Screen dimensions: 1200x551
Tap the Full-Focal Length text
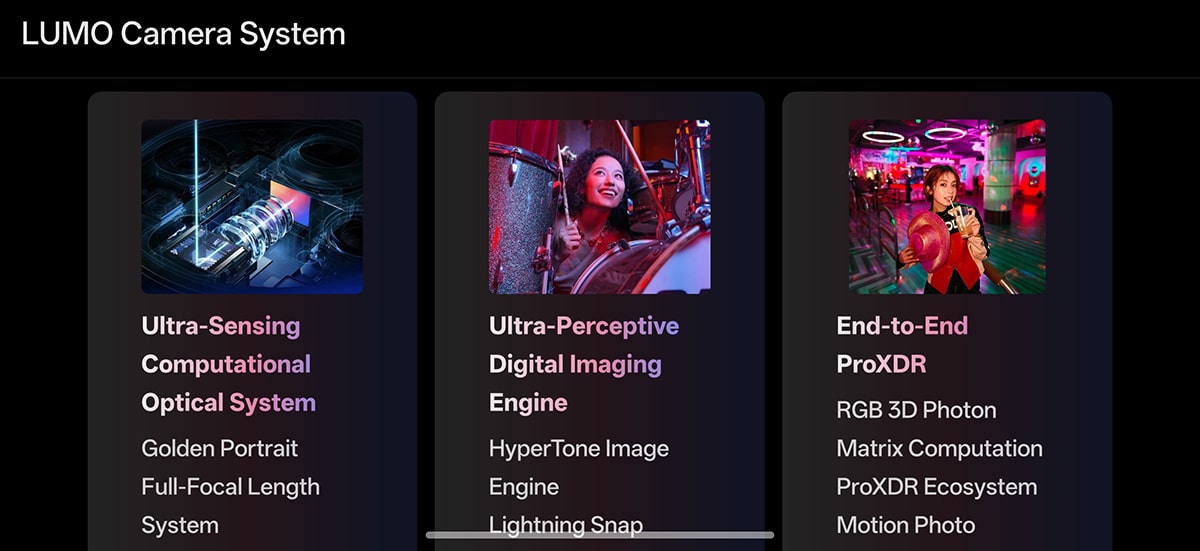pyautogui.click(x=231, y=487)
